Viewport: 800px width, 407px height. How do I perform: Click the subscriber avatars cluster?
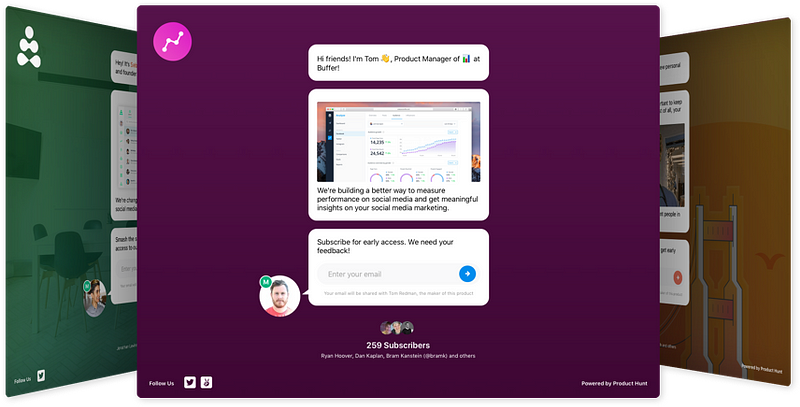(x=397, y=328)
